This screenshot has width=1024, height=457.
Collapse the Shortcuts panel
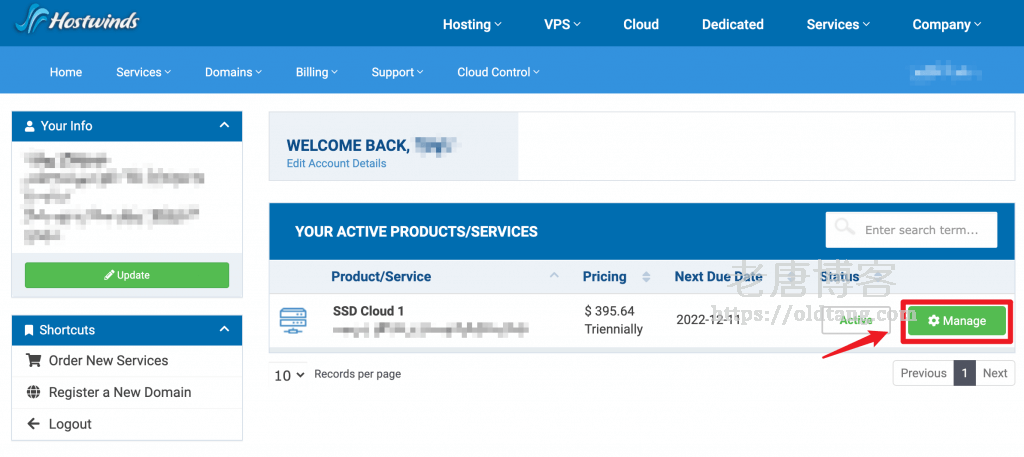(x=225, y=329)
